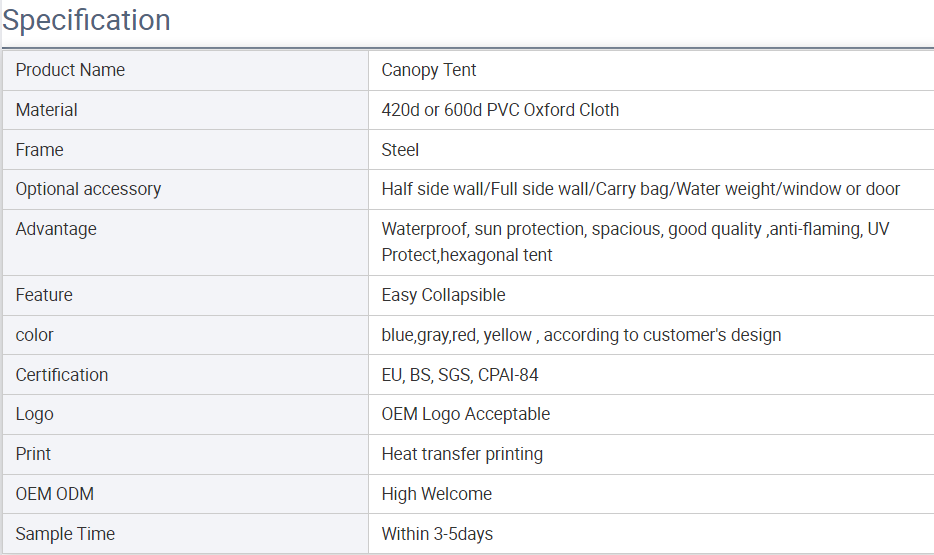
Task: Select the Frame label cell
Action: (x=186, y=149)
